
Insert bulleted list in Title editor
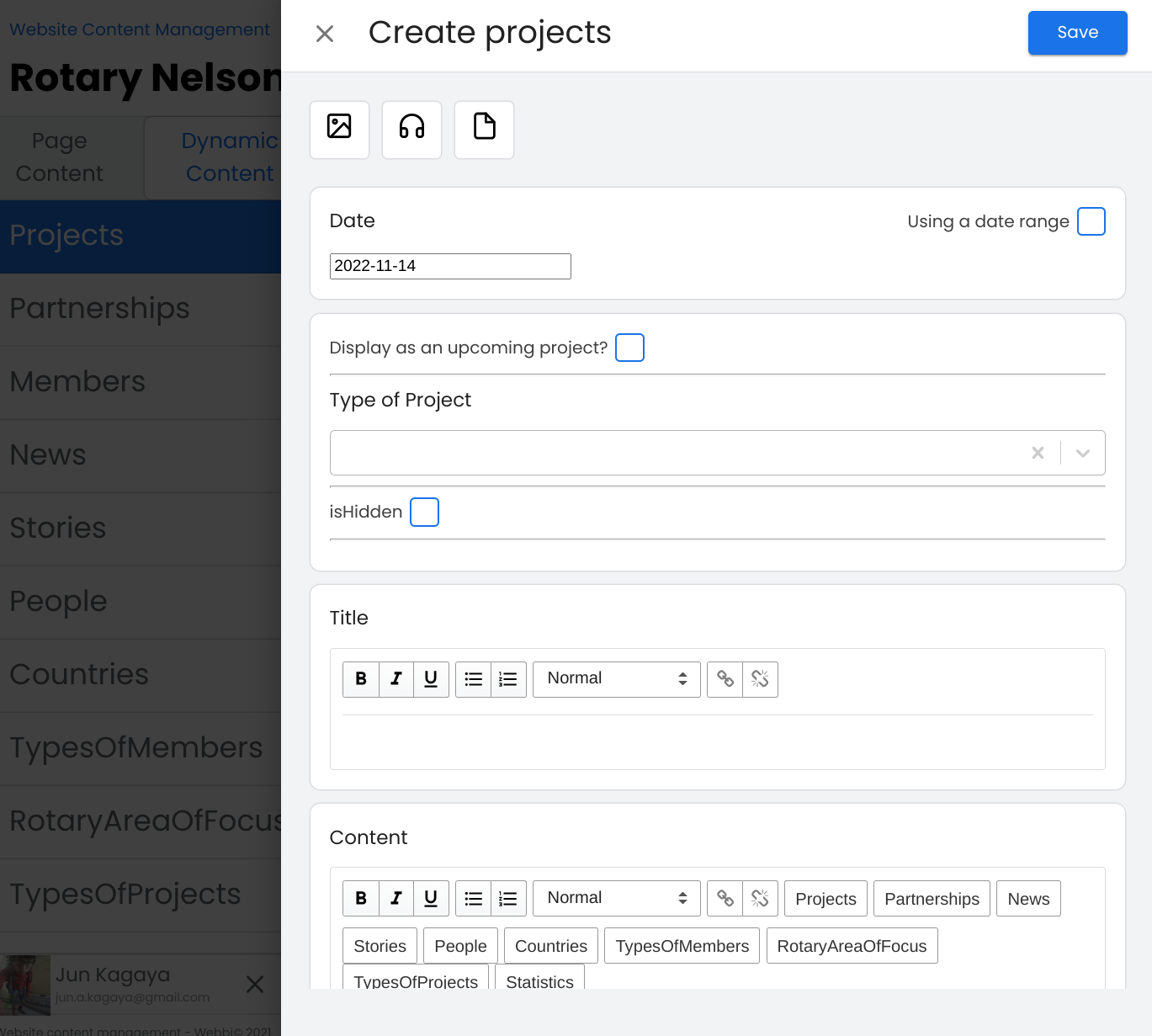[x=474, y=679]
